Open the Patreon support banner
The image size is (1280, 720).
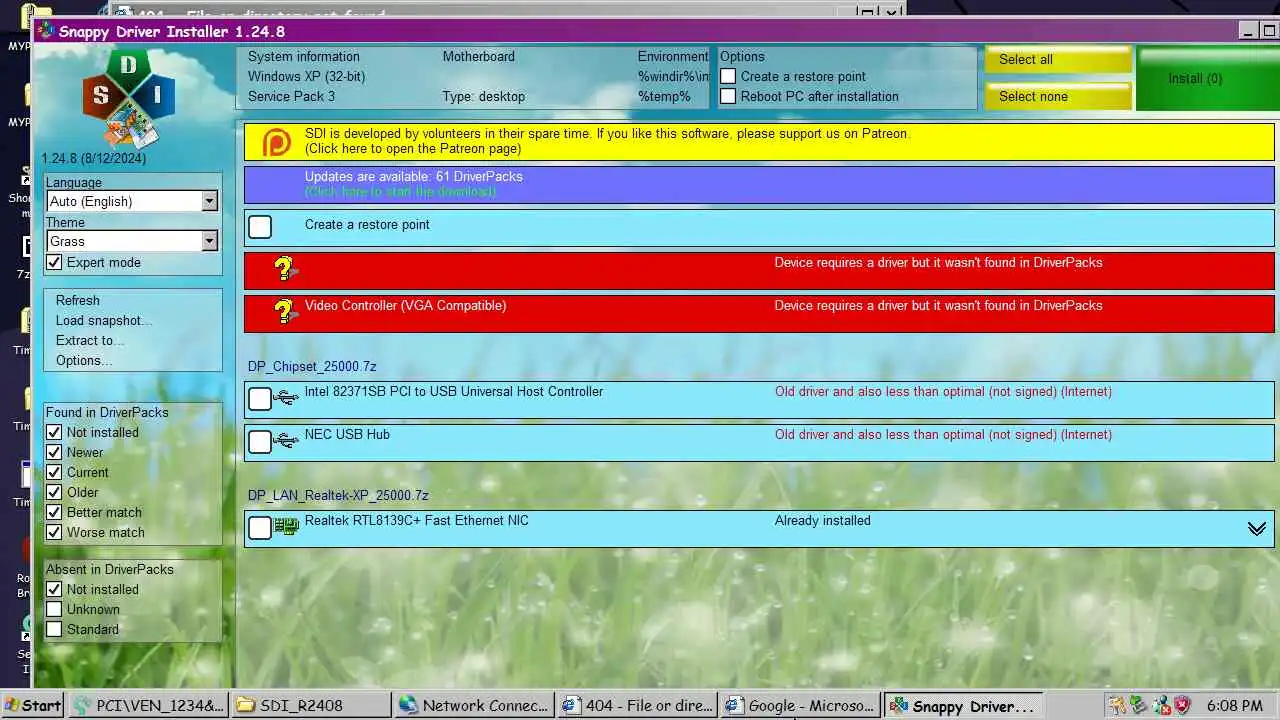pos(759,141)
